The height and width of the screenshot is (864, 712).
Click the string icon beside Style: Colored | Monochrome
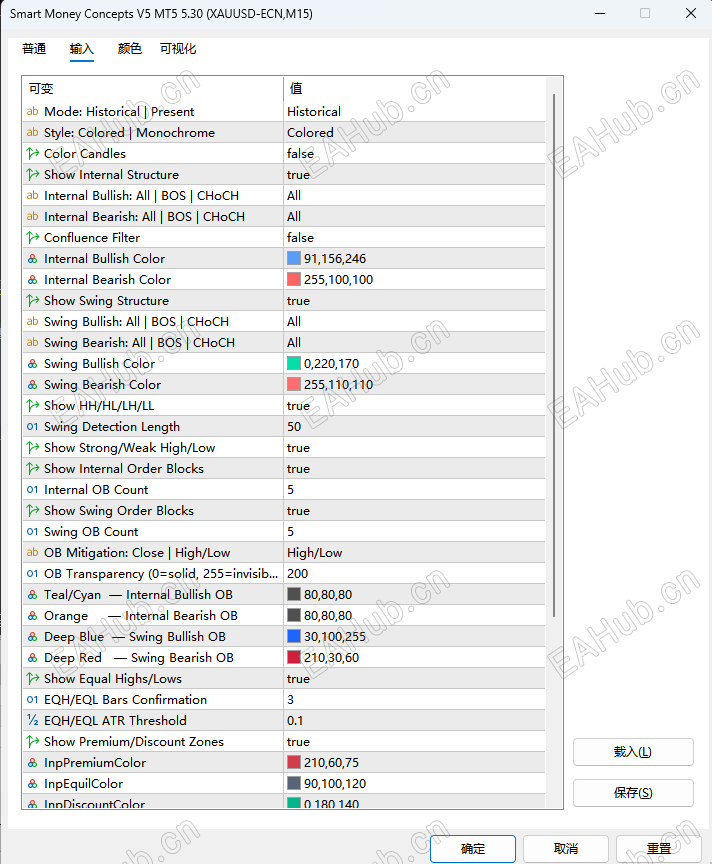click(x=33, y=132)
